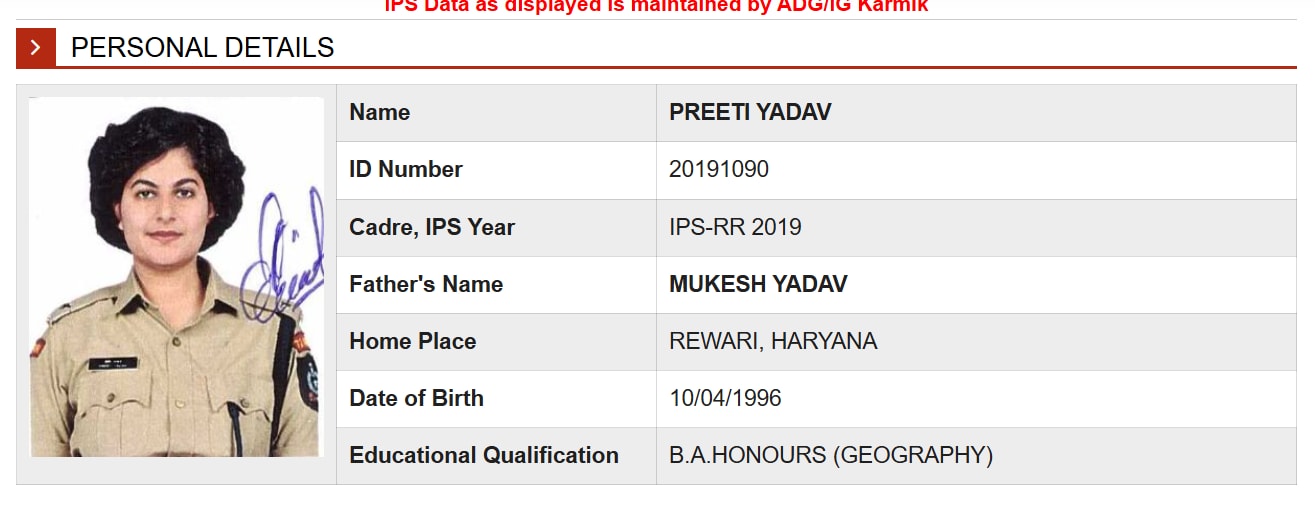Screen dimensions: 1315x506
Task: Open the officer's profile photo
Action: [x=176, y=277]
